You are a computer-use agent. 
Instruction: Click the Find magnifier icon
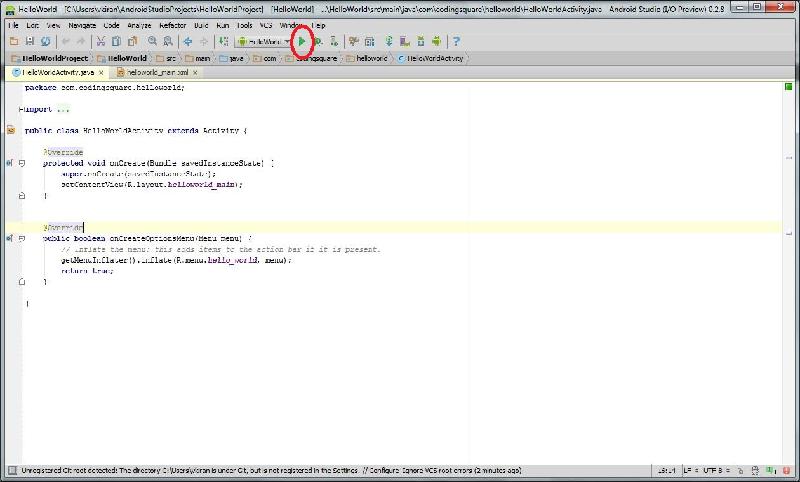click(x=153, y=41)
